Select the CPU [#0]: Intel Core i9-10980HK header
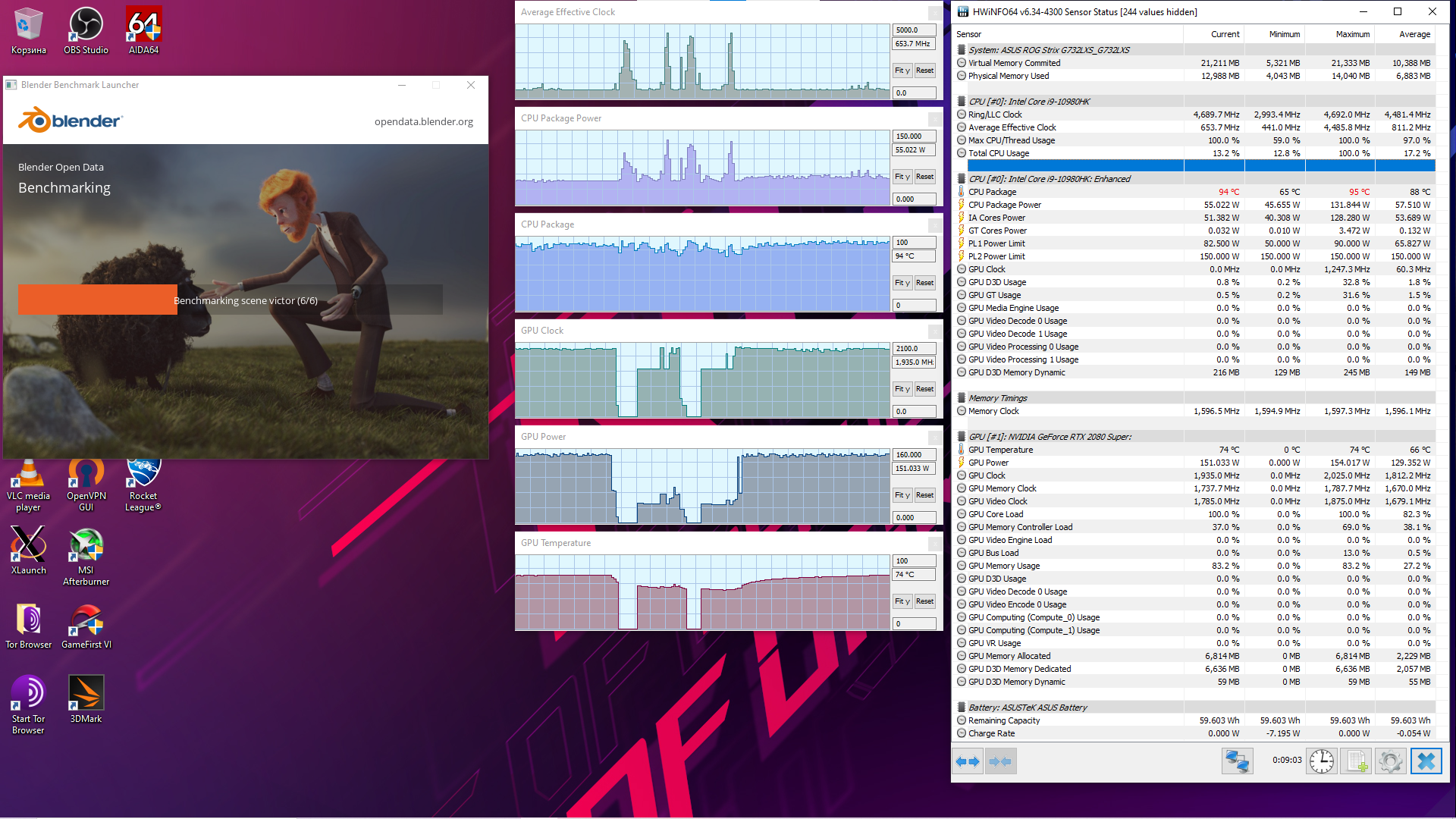 1194,102
